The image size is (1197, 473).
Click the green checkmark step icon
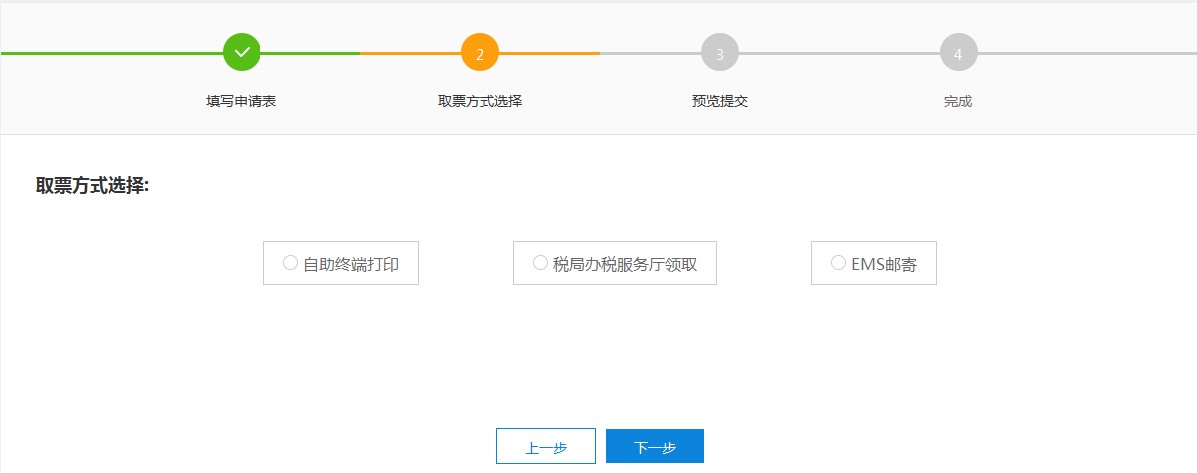tap(241, 52)
